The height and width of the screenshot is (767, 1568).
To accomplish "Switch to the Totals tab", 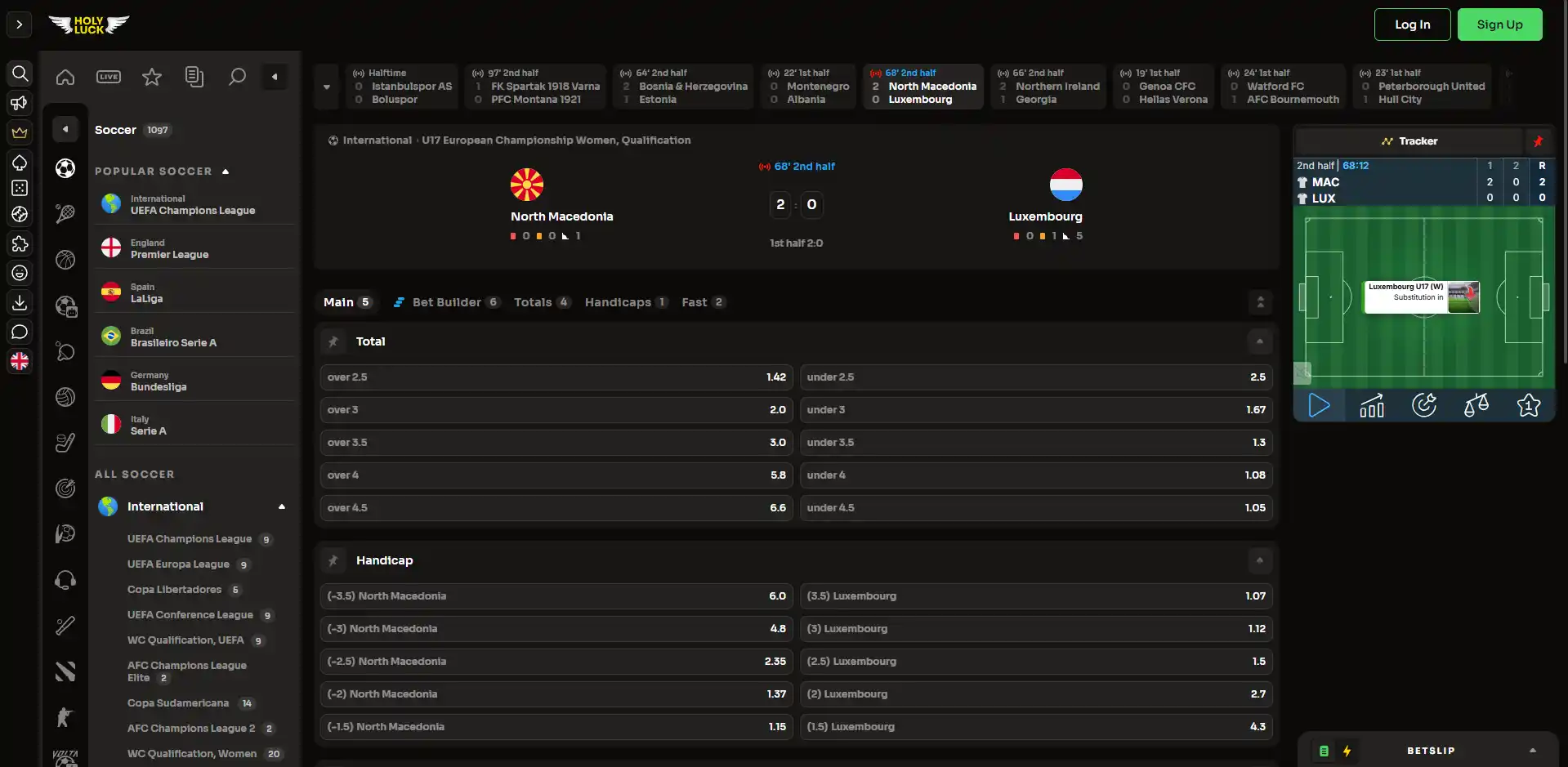I will tap(542, 302).
